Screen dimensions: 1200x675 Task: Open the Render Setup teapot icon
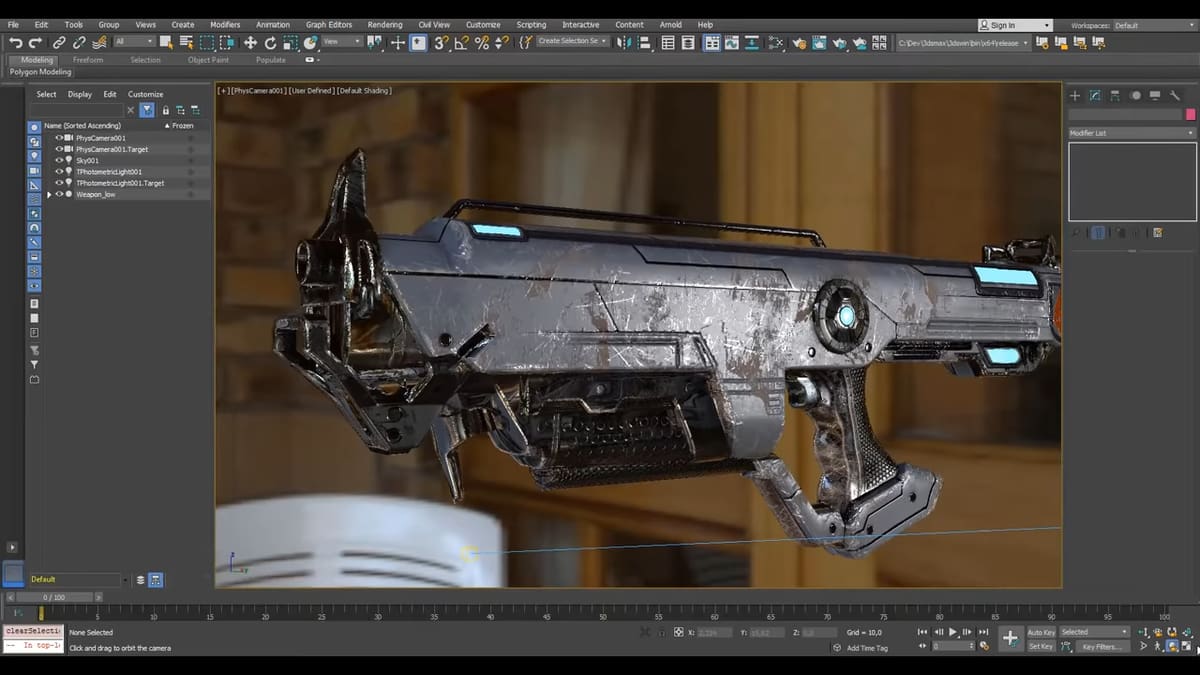click(799, 43)
